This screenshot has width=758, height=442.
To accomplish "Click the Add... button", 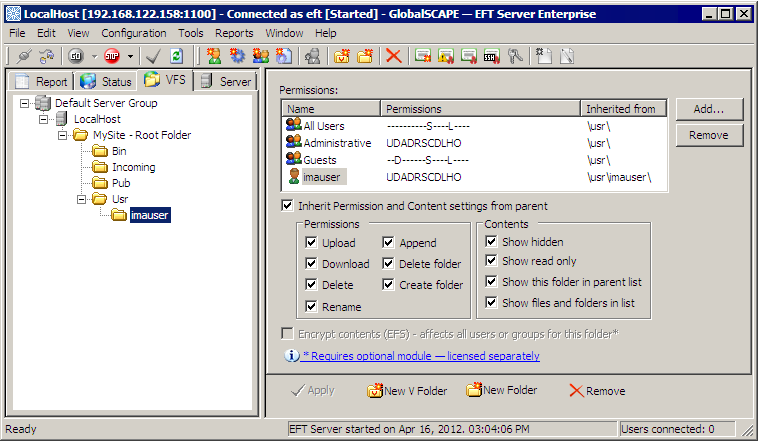I will pyautogui.click(x=709, y=109).
